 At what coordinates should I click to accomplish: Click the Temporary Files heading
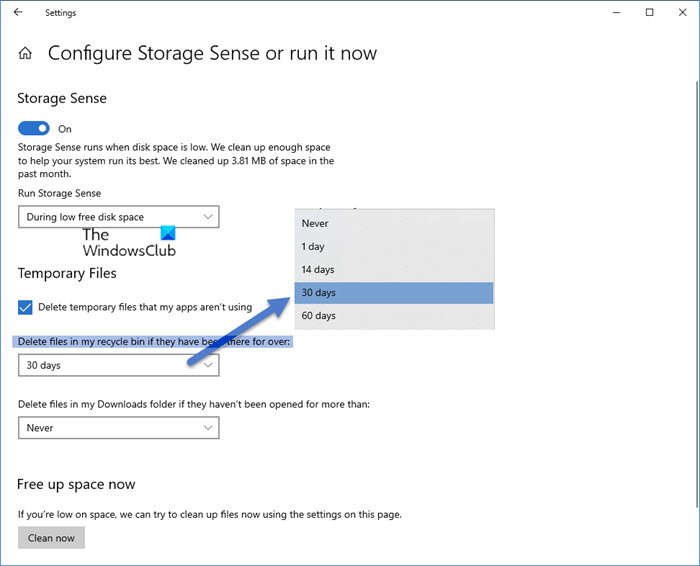67,273
